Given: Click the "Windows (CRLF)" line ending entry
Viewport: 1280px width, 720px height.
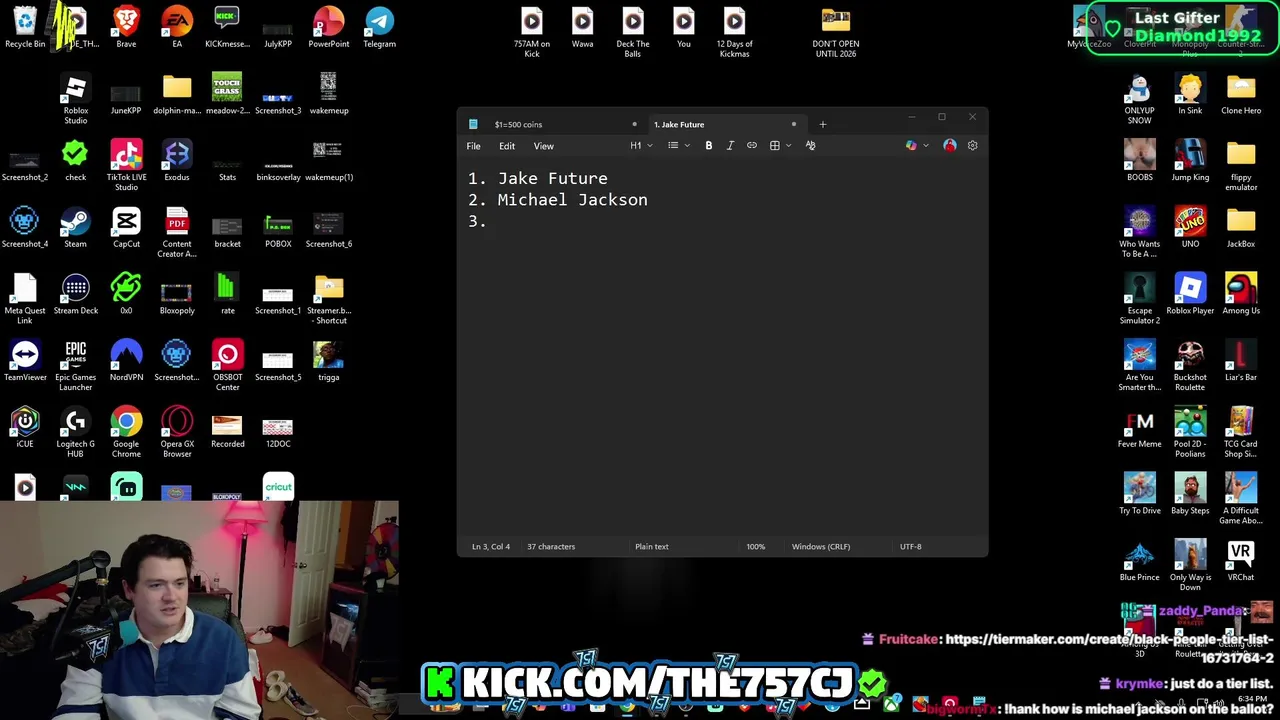Looking at the screenshot, I should [x=821, y=547].
